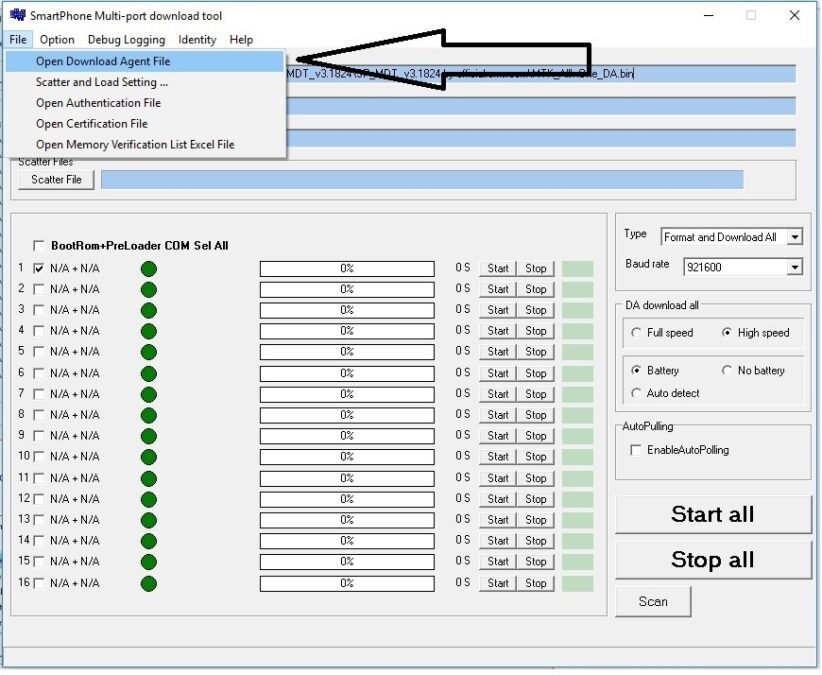Choose Open Authentication File
This screenshot has width=822, height=675.
point(145,103)
